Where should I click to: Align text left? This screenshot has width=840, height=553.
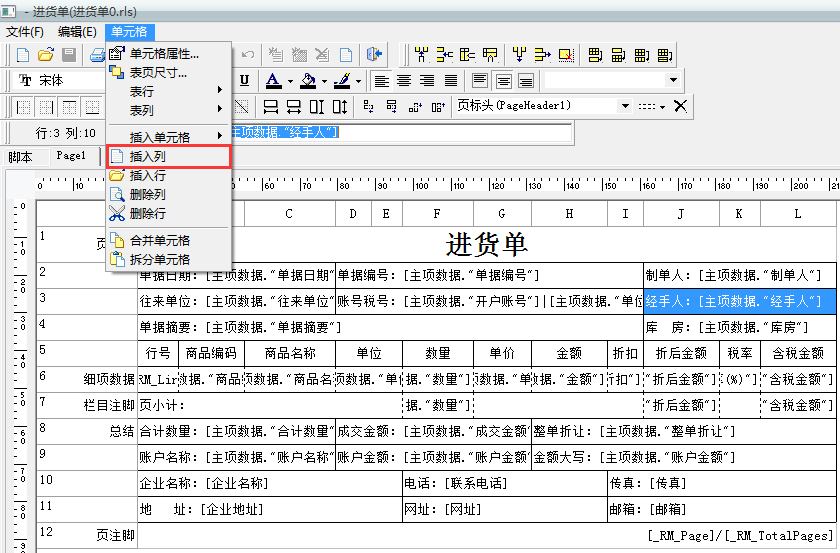click(x=381, y=80)
